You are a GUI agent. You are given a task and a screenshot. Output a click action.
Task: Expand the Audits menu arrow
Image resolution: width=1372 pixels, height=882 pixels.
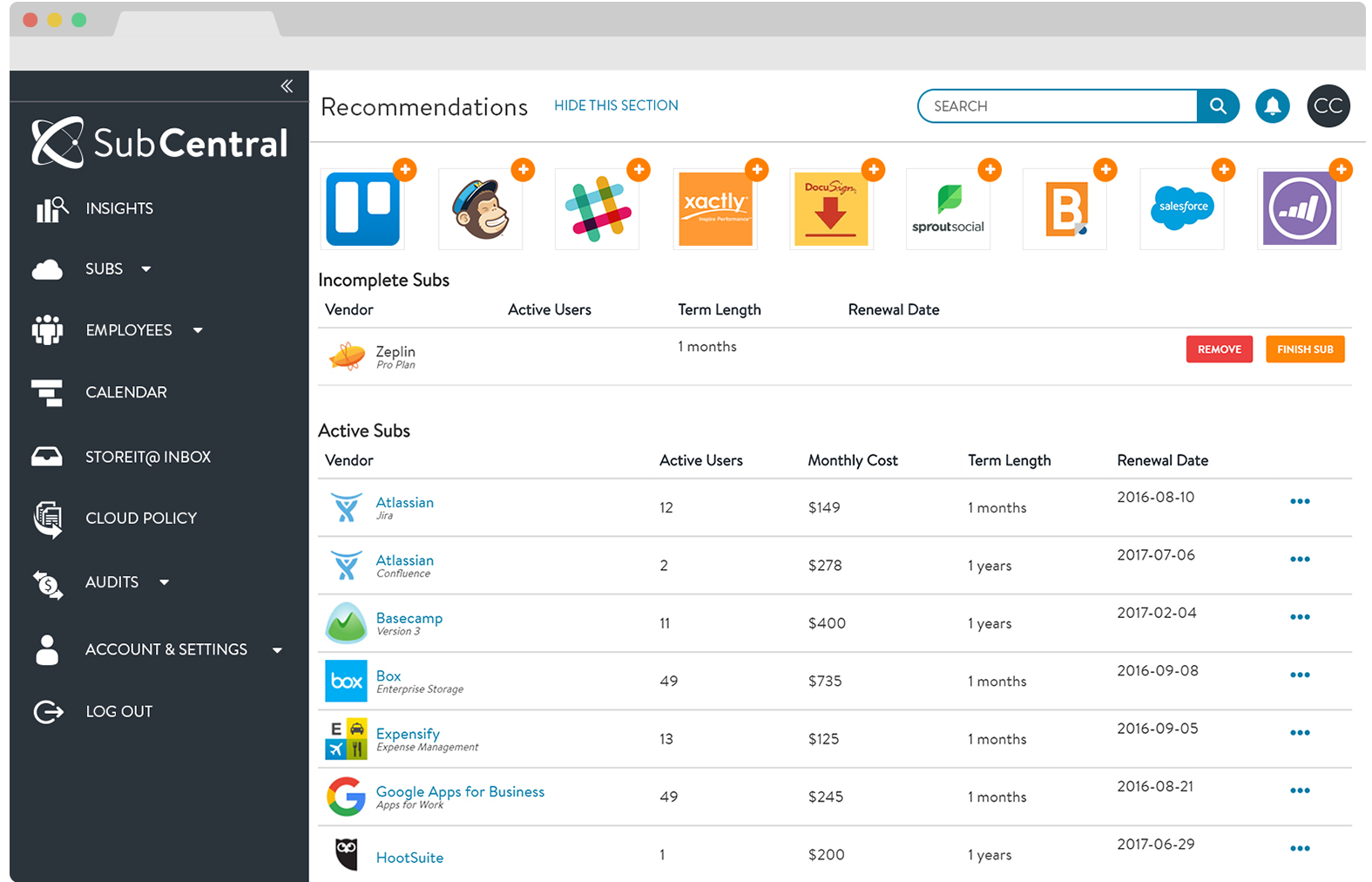165,582
